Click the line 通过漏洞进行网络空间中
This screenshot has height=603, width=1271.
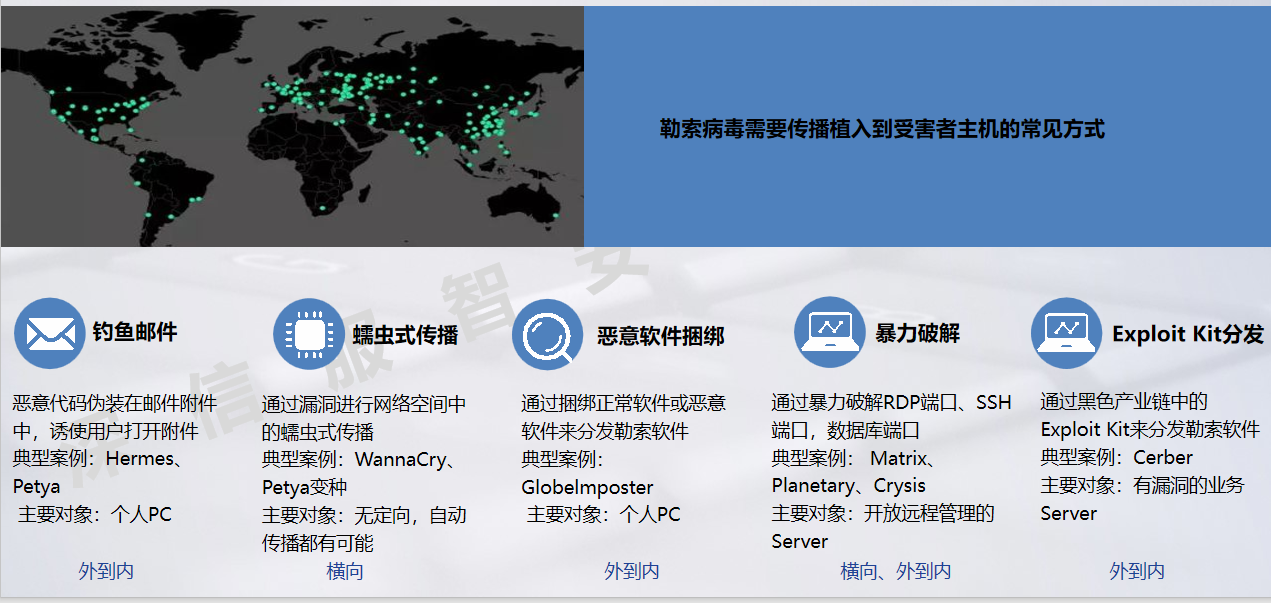(x=364, y=405)
